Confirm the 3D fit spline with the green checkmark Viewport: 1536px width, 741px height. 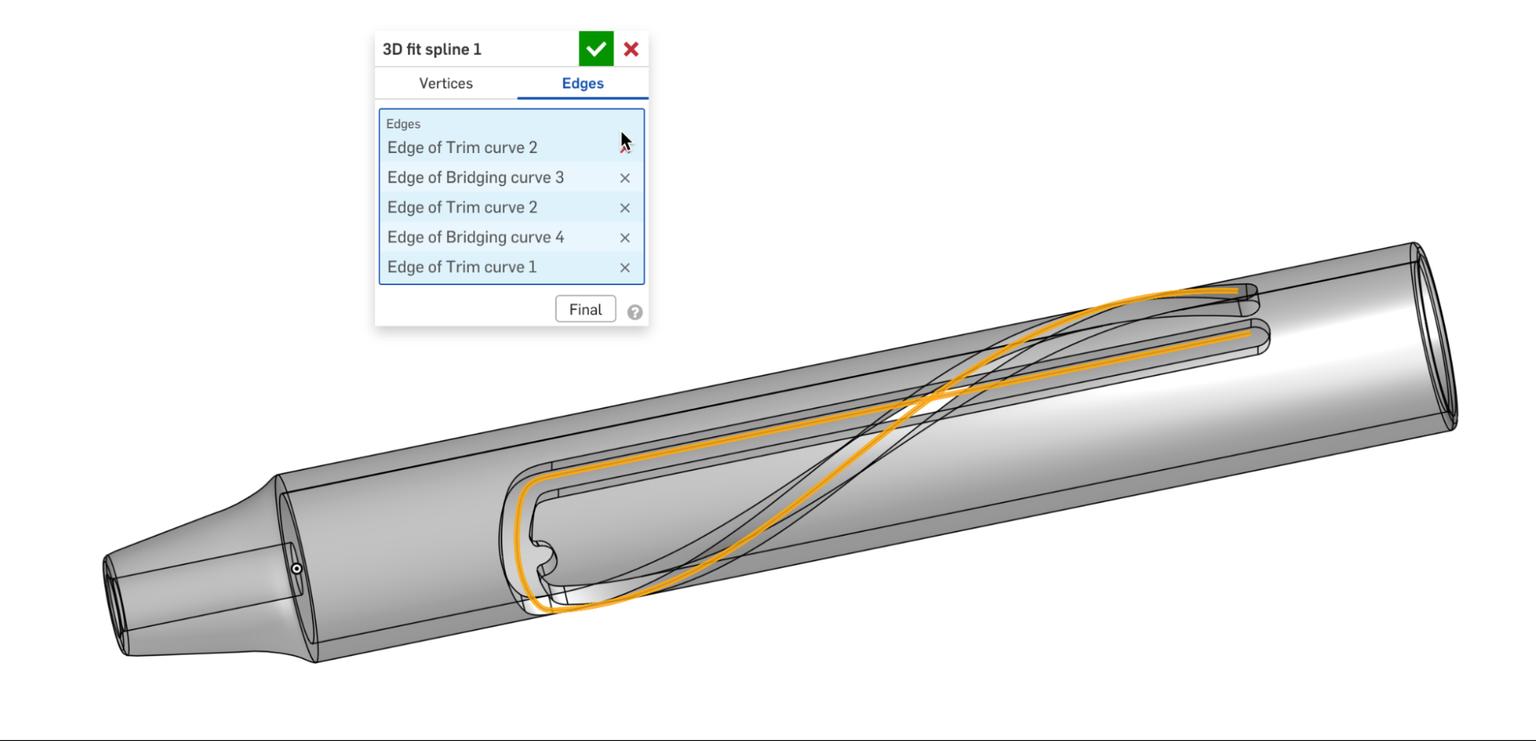[x=595, y=47]
